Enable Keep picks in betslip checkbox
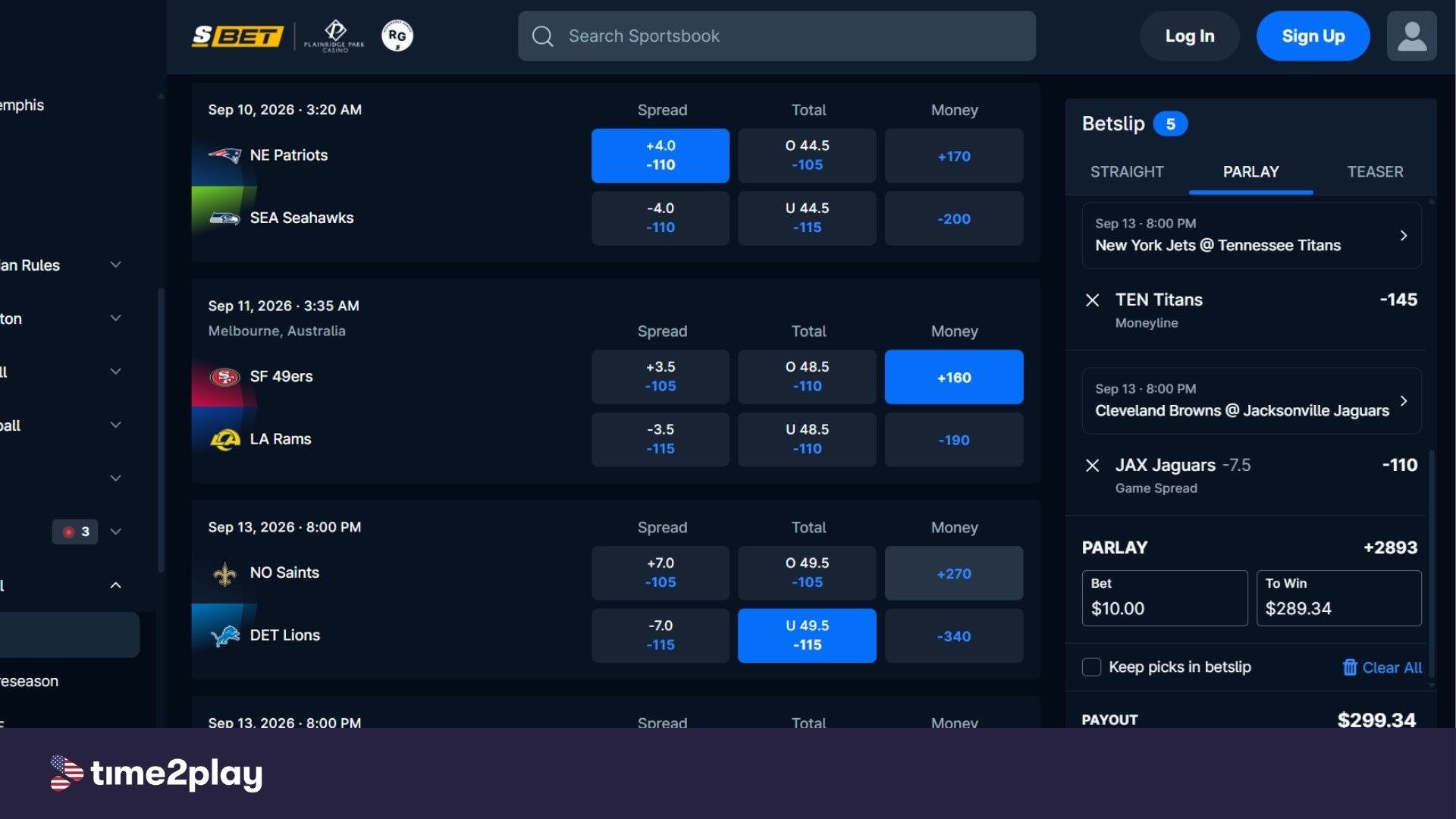The height and width of the screenshot is (819, 1456). coord(1091,667)
